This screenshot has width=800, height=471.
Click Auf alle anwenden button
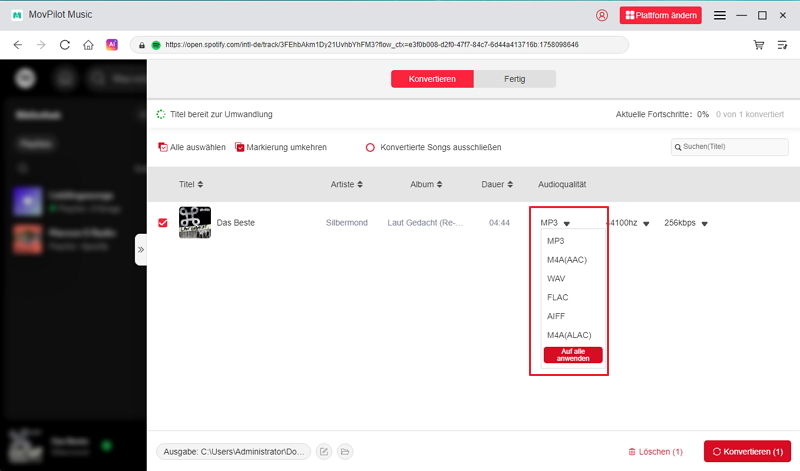click(573, 355)
